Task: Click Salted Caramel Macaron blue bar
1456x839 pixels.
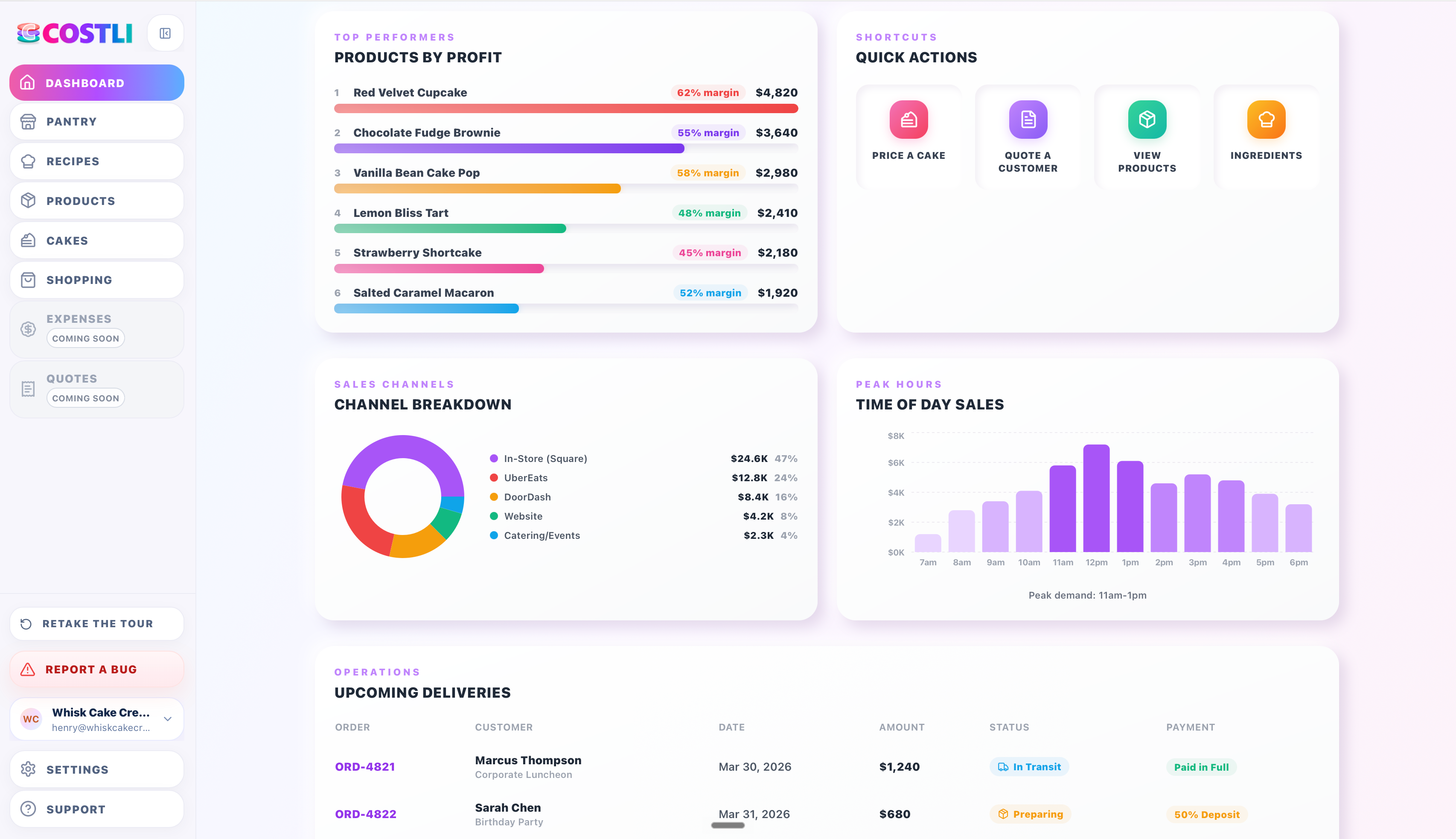Action: pyautogui.click(x=427, y=309)
